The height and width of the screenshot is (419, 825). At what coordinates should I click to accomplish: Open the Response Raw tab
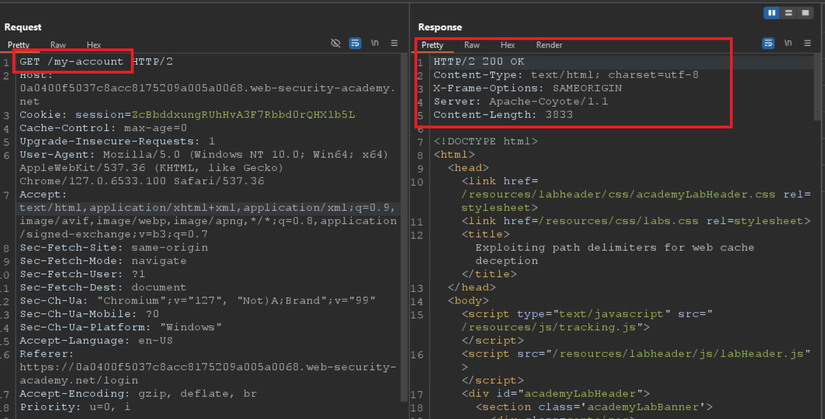[472, 45]
